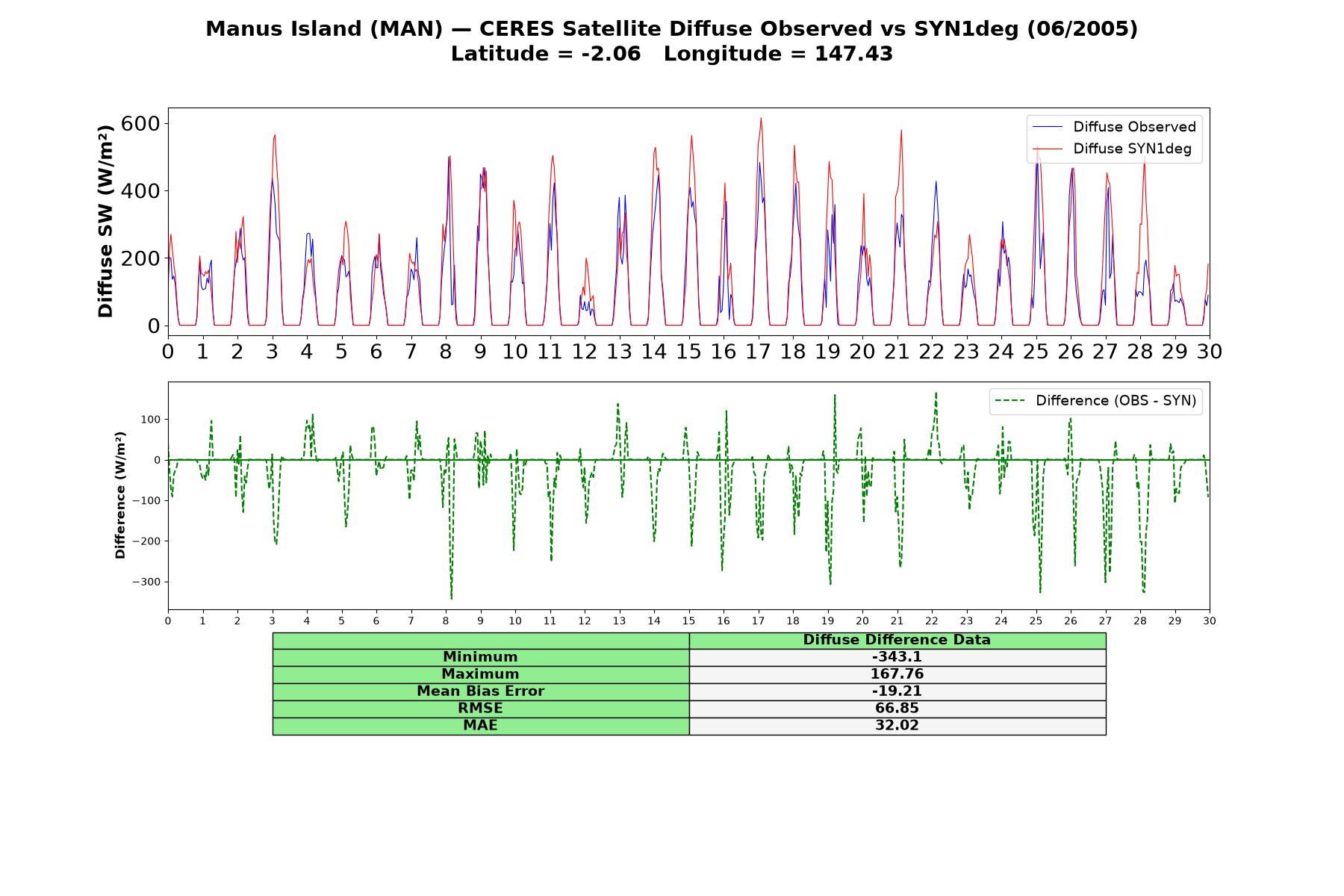Select the RMSE value 66.85 cell
Image resolution: width=1344 pixels, height=896 pixels.
click(x=897, y=709)
